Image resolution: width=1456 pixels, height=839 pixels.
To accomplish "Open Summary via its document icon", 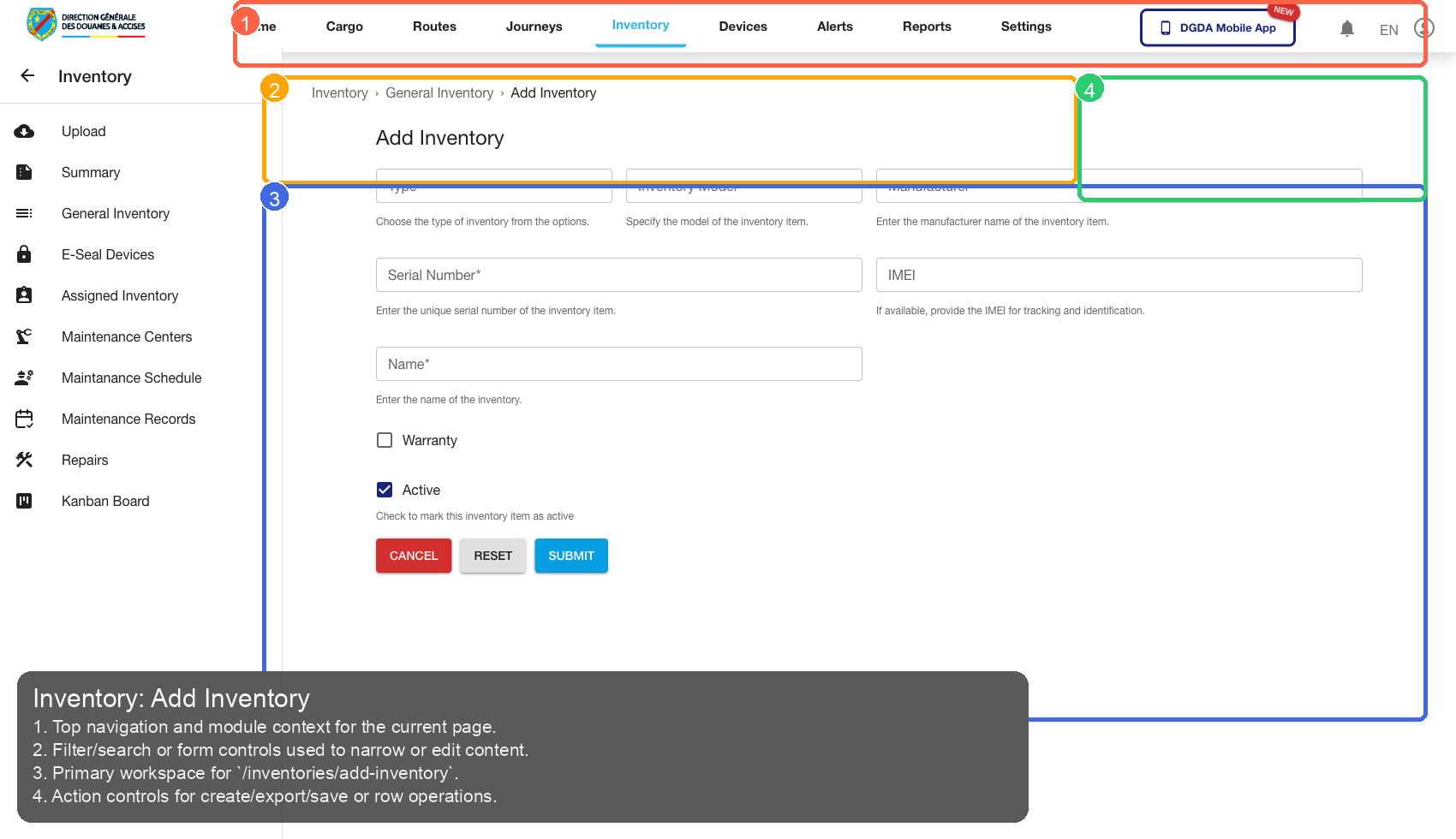I will (x=24, y=172).
